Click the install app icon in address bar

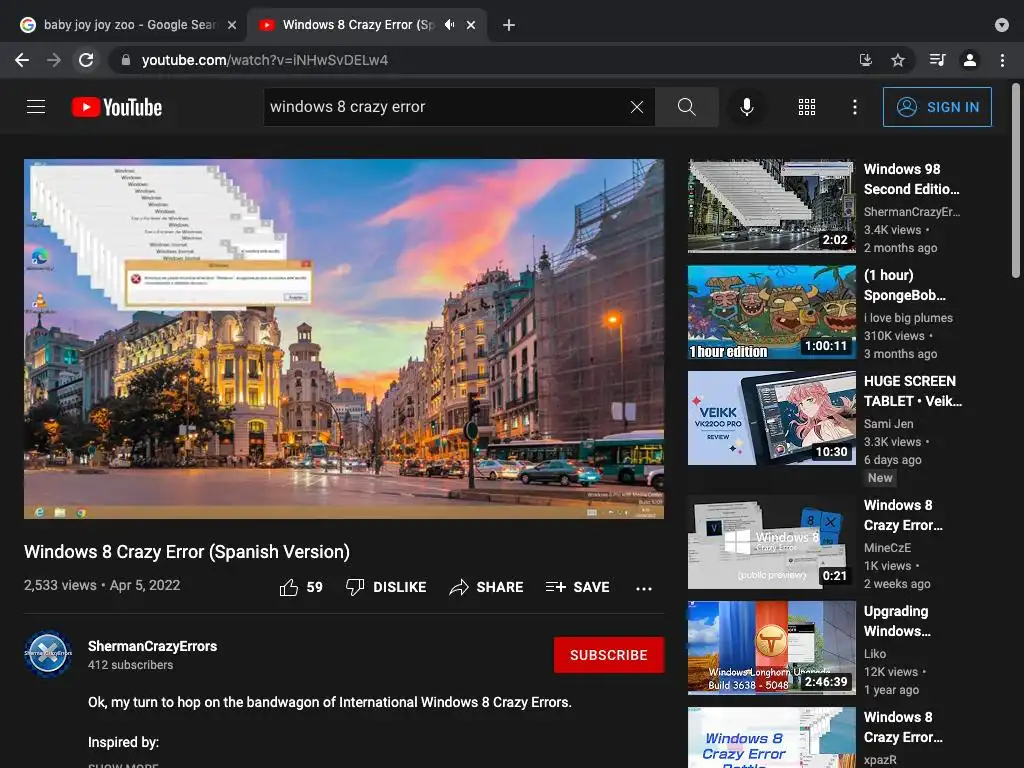coord(865,60)
